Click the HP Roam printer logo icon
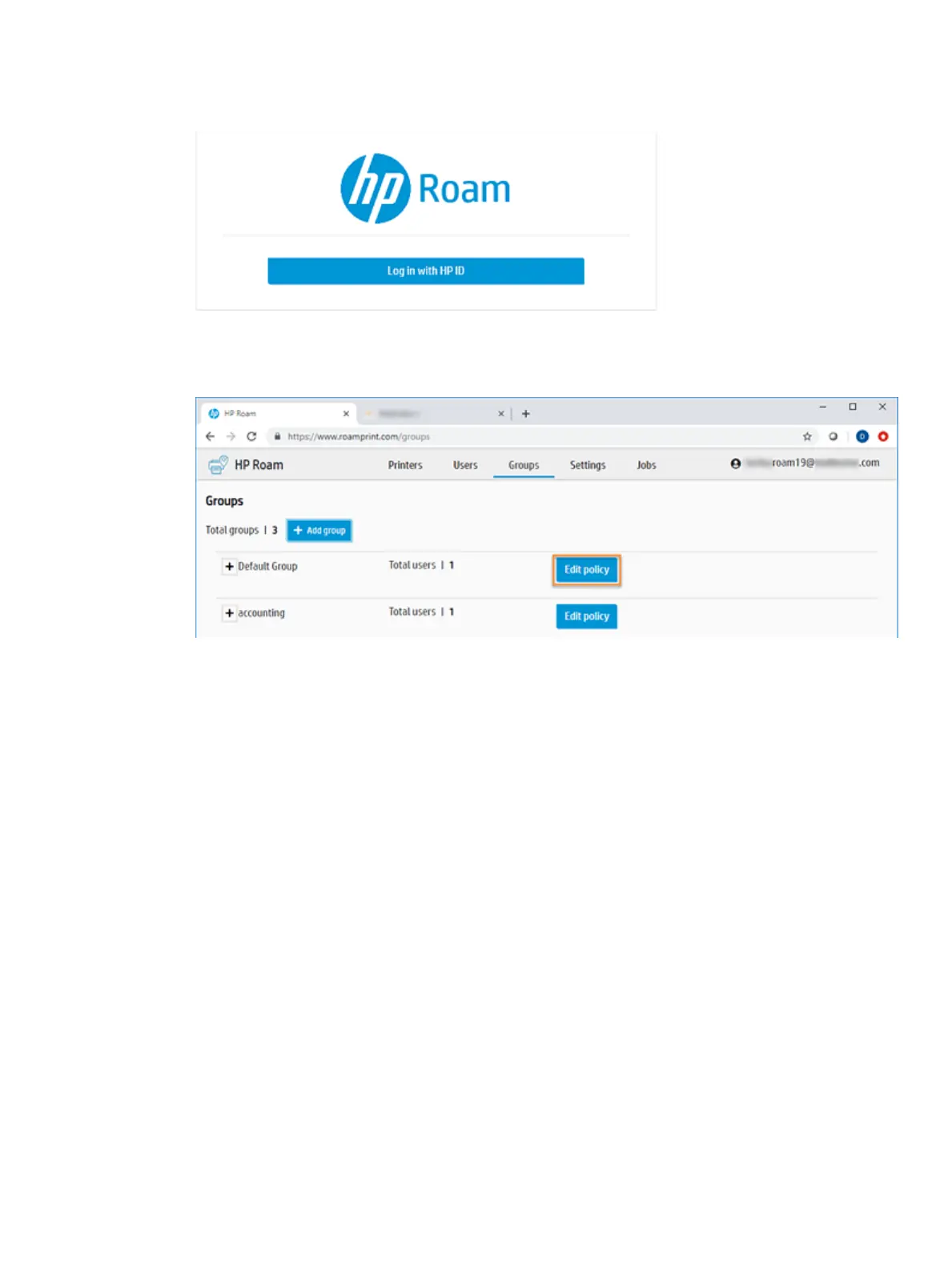The width and height of the screenshot is (952, 1268). tap(218, 465)
